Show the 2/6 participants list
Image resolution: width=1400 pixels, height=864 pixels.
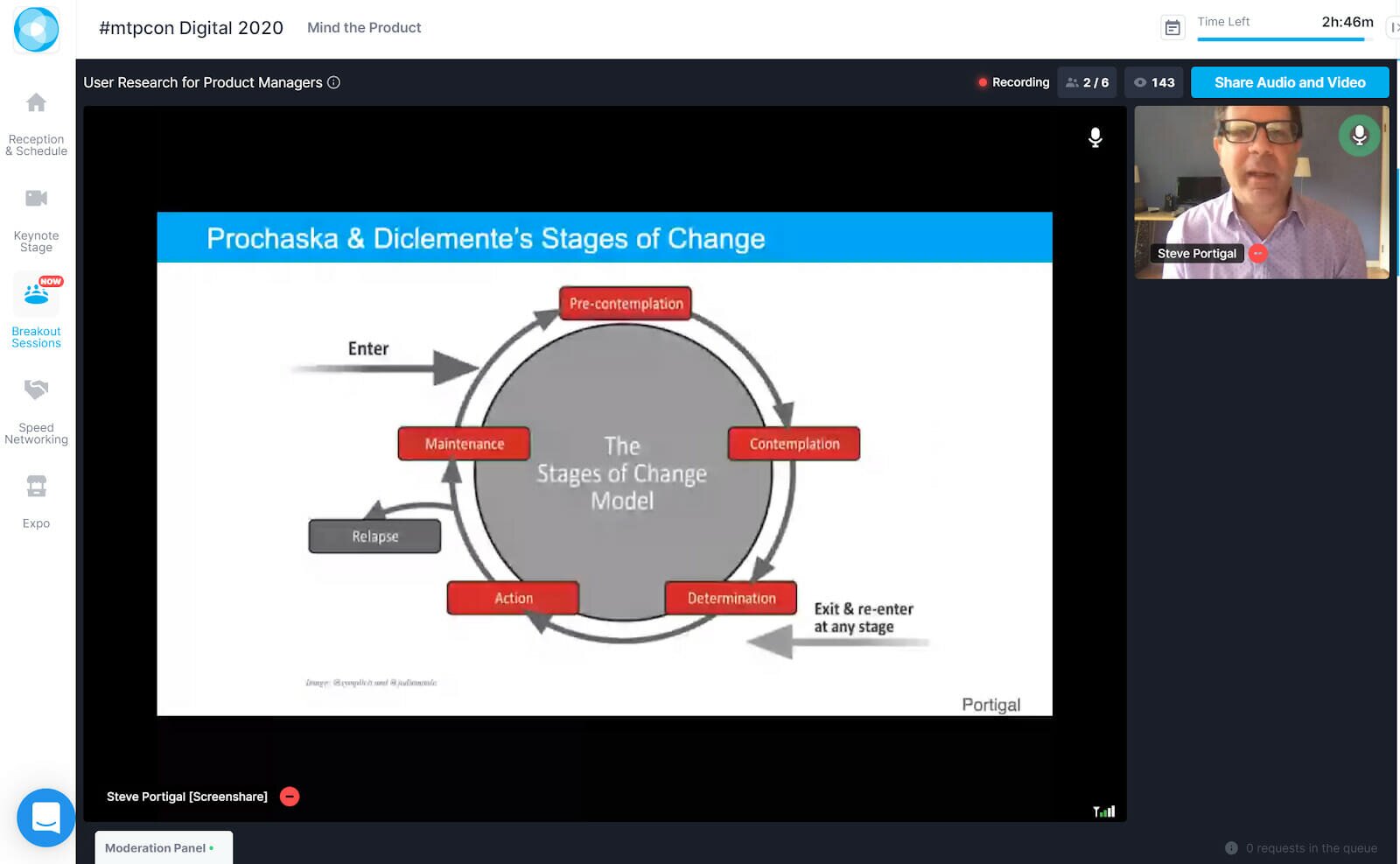(1087, 82)
